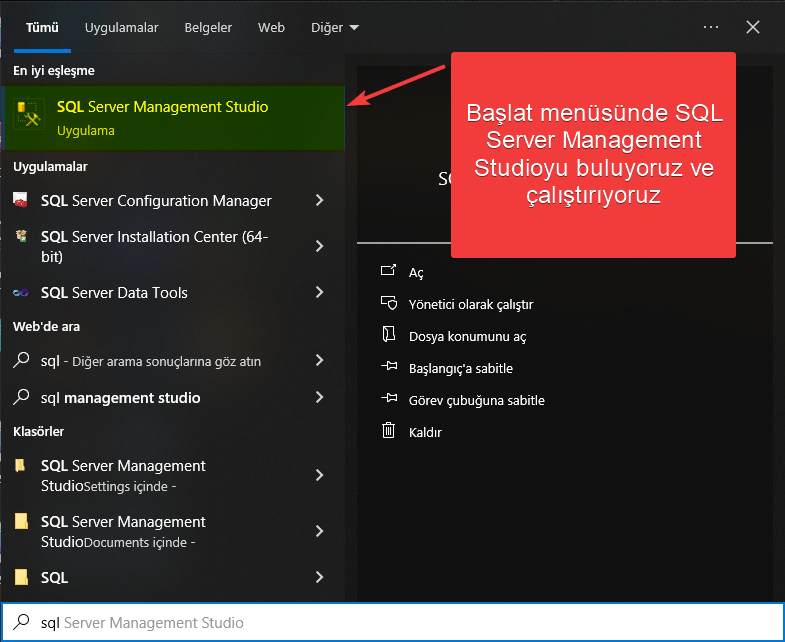Click the pin icon beside Görev çubuğuna sabitle

click(x=389, y=400)
